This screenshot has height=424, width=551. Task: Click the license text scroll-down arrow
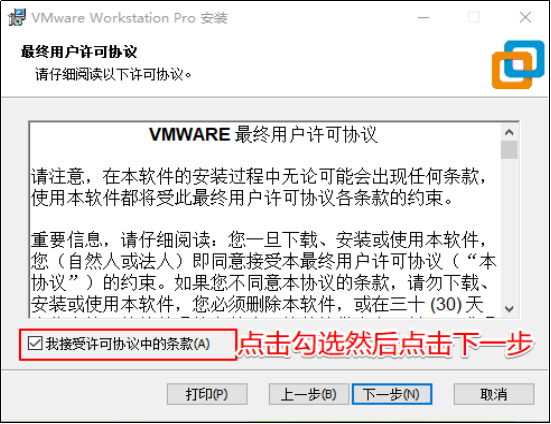(509, 309)
